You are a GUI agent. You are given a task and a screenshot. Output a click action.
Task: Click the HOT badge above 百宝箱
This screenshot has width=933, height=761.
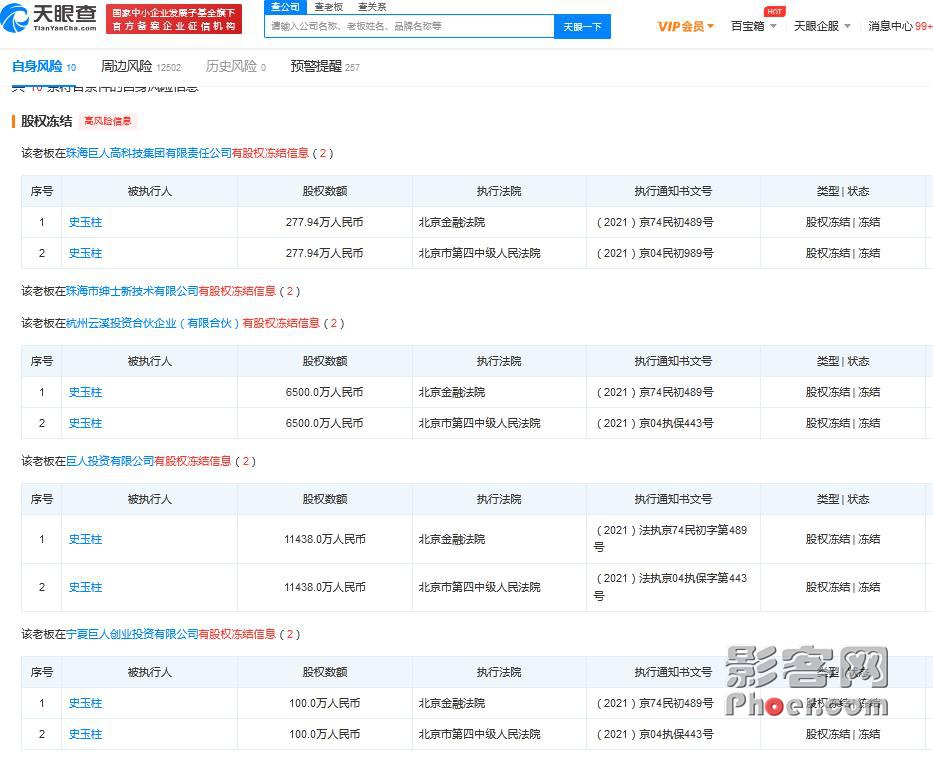(x=774, y=11)
